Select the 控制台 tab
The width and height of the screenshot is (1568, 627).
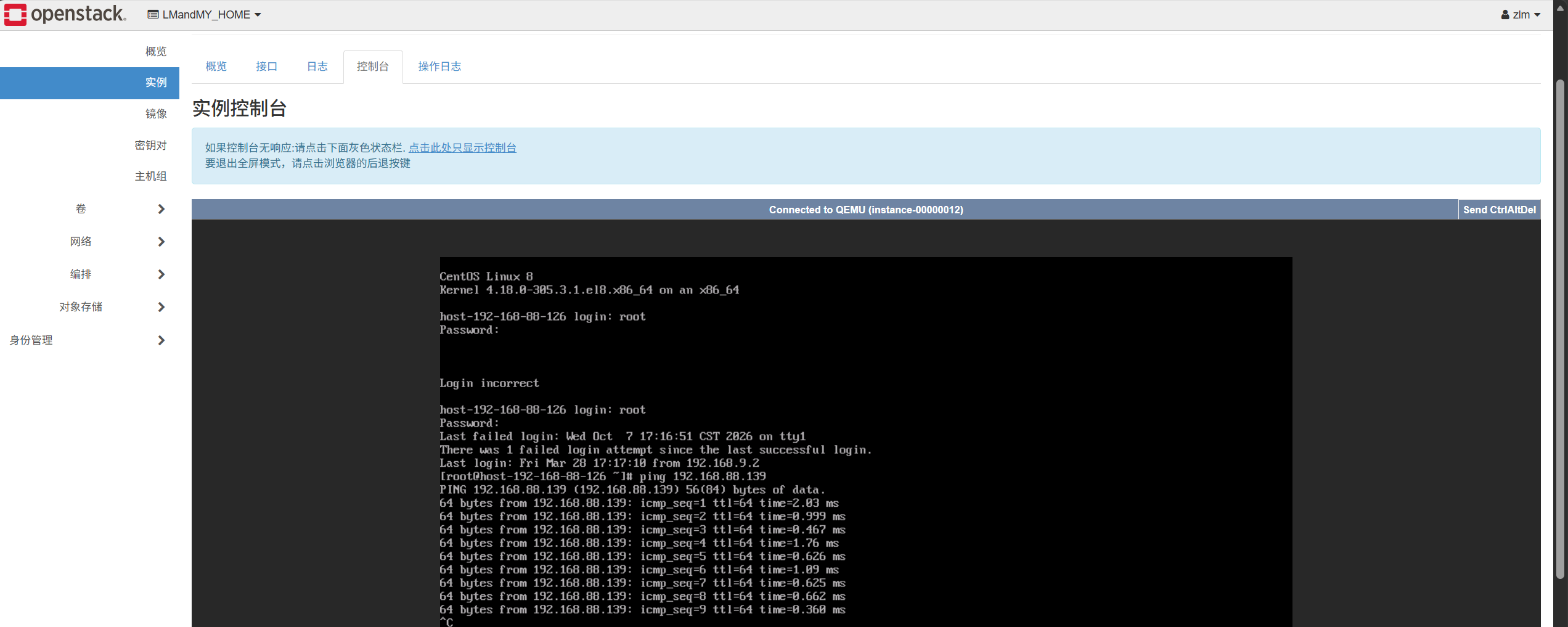click(x=373, y=67)
